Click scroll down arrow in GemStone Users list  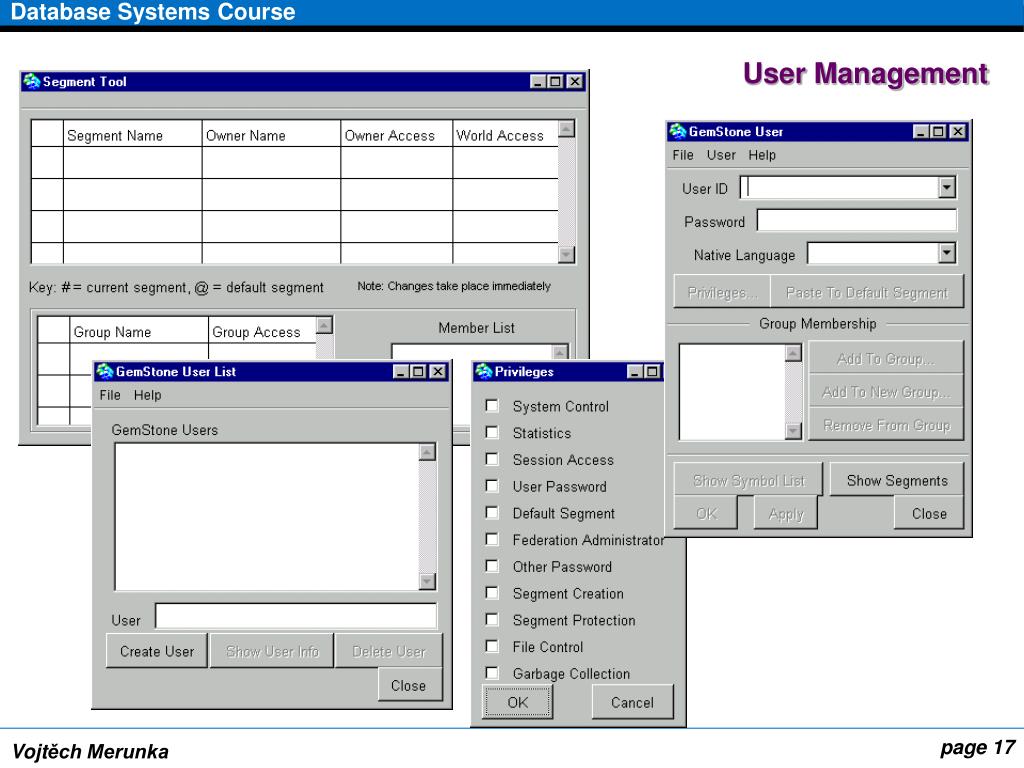427,581
